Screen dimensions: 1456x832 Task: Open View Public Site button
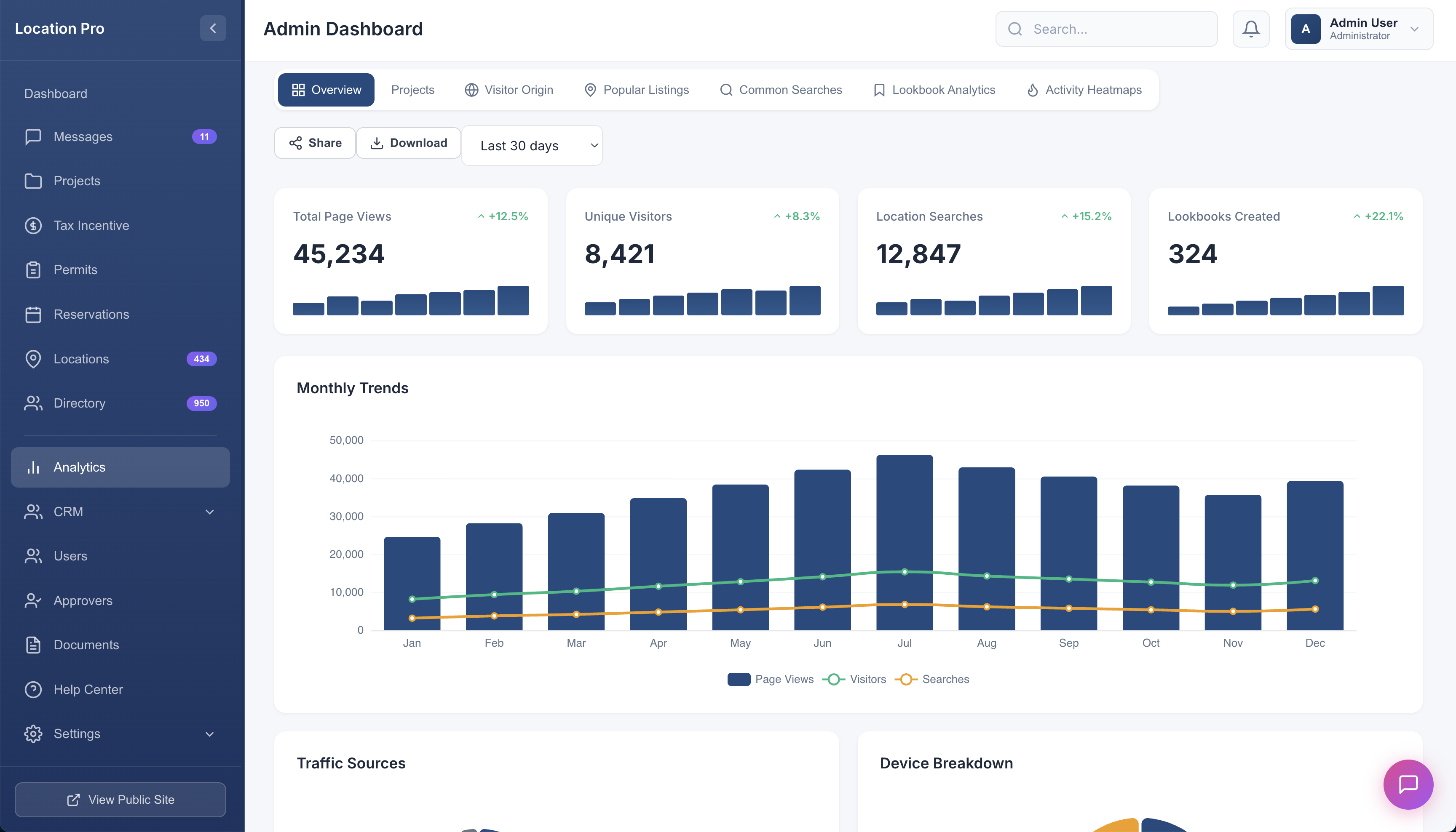pyautogui.click(x=120, y=800)
